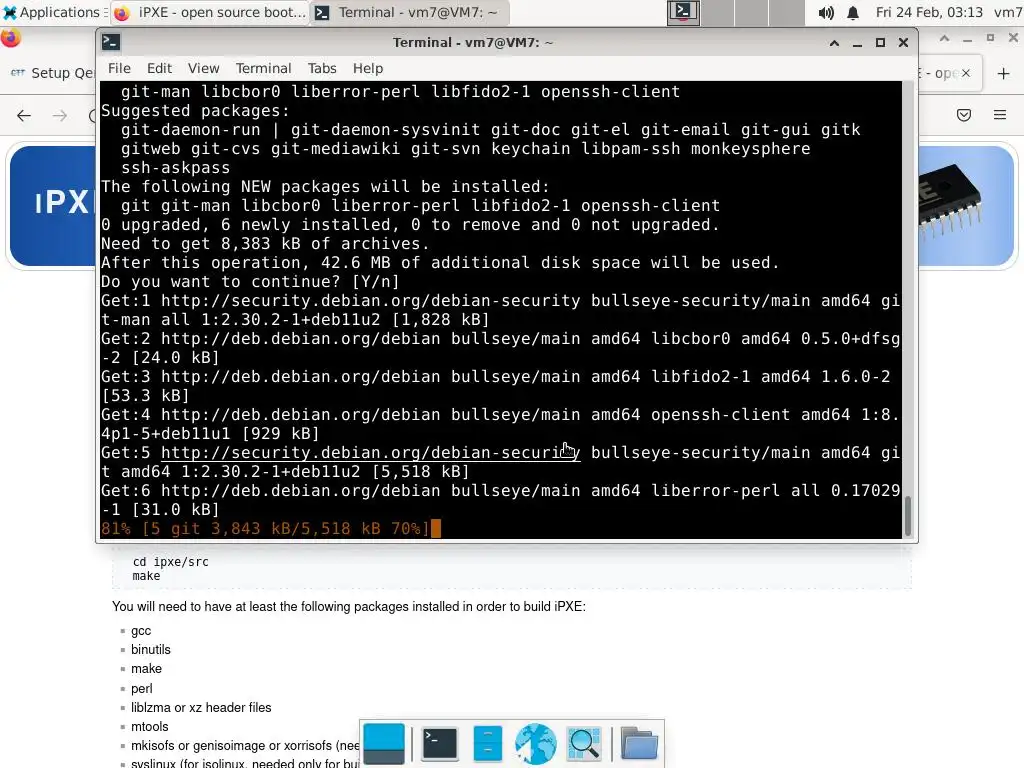Minimize the Terminal window
This screenshot has width=1024, height=768.
[857, 43]
